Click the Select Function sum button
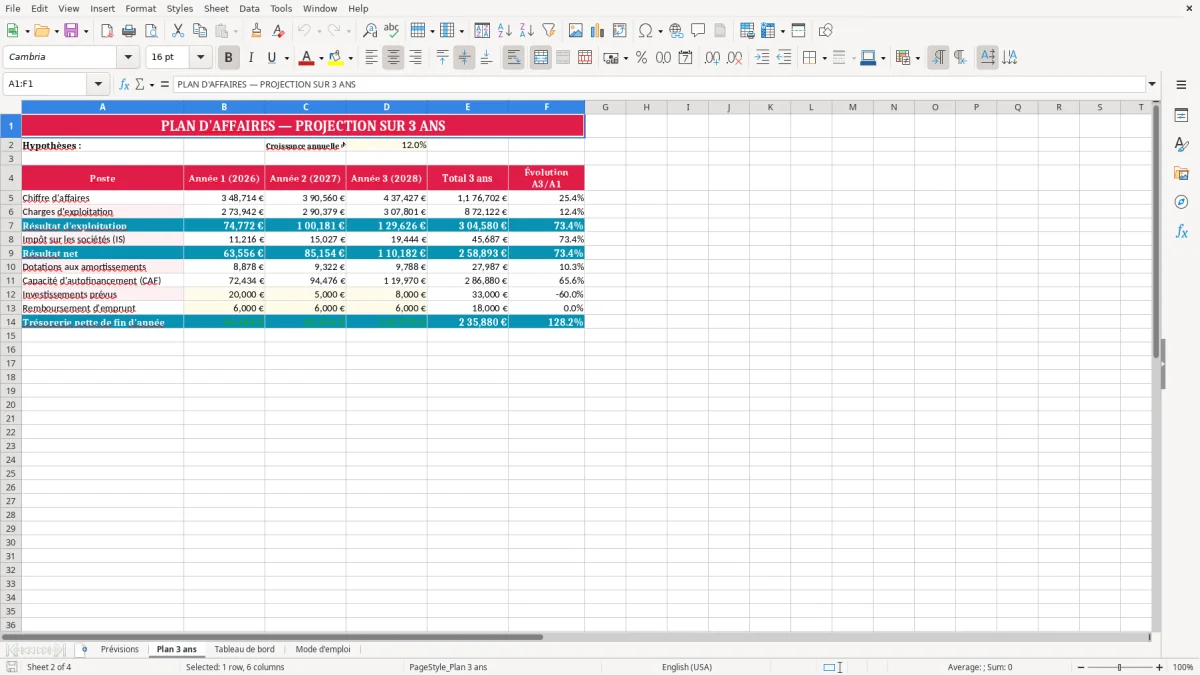The width and height of the screenshot is (1200, 675). point(139,84)
